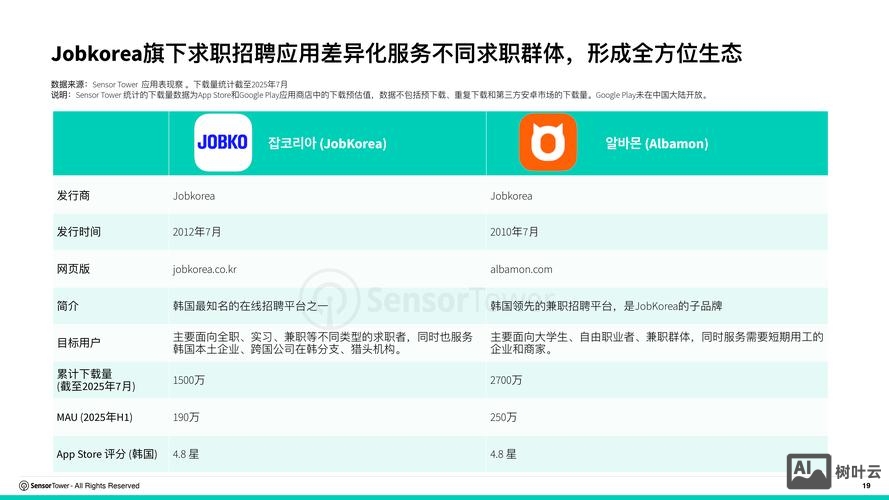Click the MAU (2025年H1) row label
The width and height of the screenshot is (889, 500).
[x=95, y=417]
